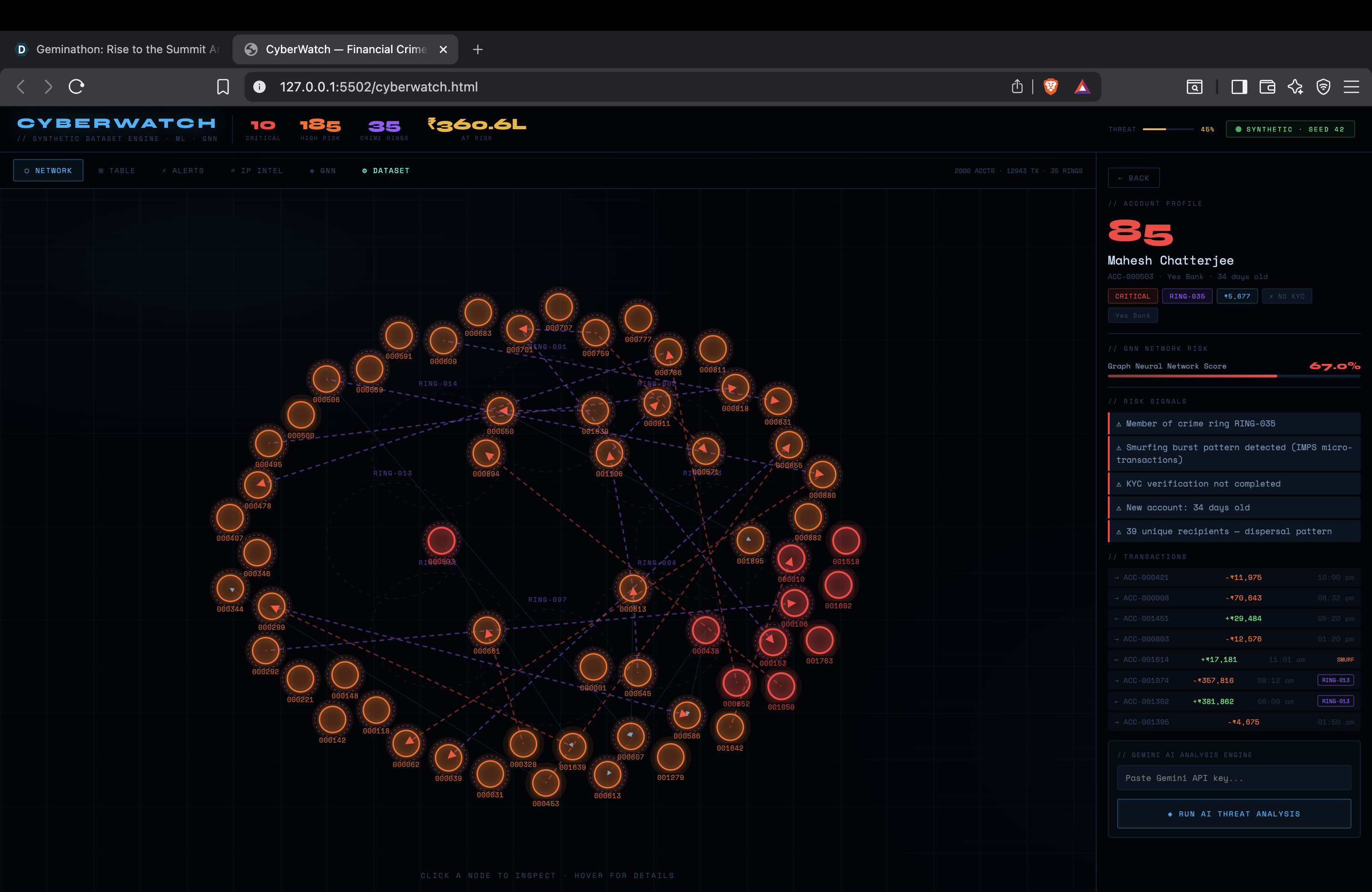Switch to the TABLE tab
The image size is (1372, 892).
(x=117, y=171)
